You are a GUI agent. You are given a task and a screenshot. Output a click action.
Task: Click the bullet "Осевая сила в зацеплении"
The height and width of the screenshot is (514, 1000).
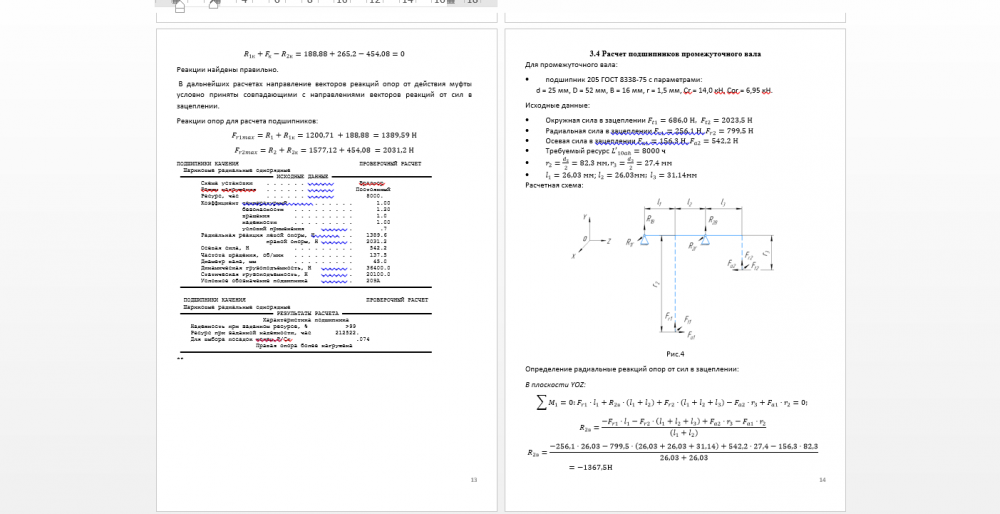point(631,141)
